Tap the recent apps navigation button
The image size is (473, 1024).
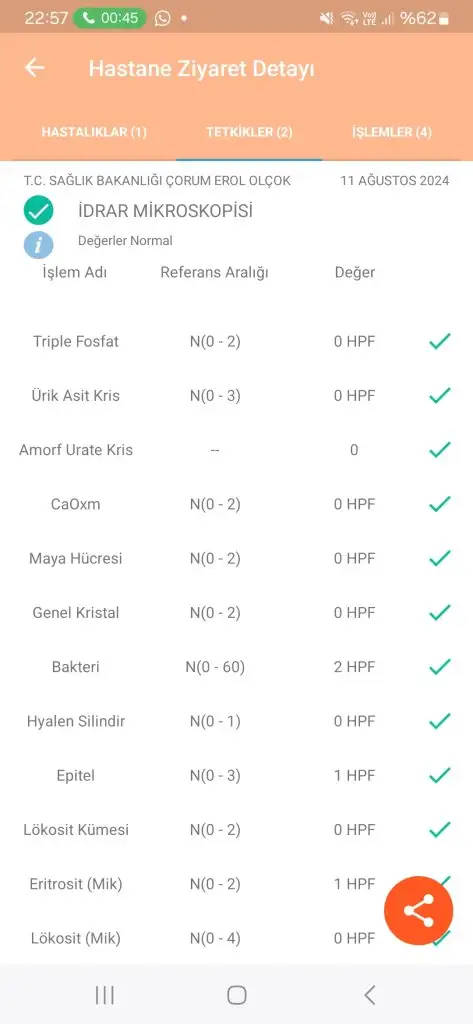pyautogui.click(x=105, y=995)
